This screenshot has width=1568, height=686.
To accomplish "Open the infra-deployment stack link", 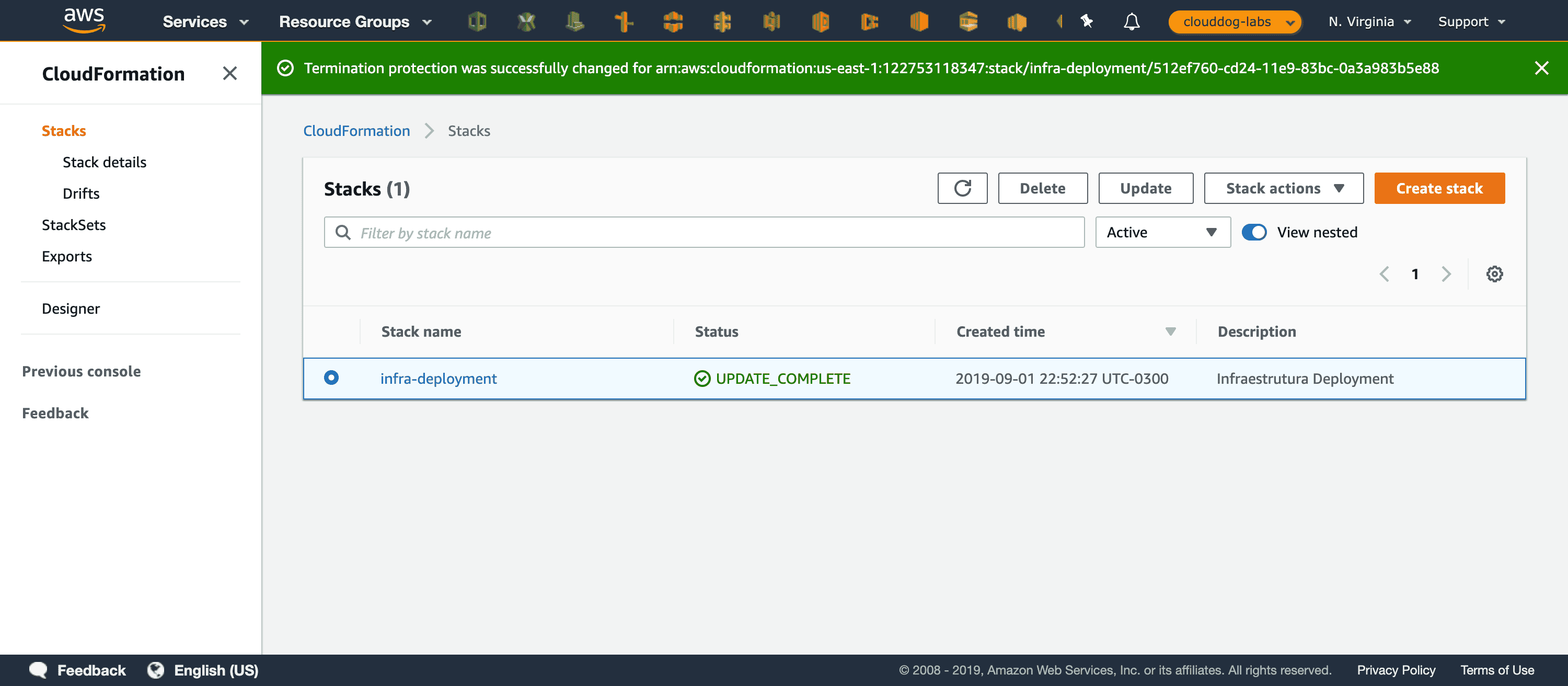I will (439, 379).
